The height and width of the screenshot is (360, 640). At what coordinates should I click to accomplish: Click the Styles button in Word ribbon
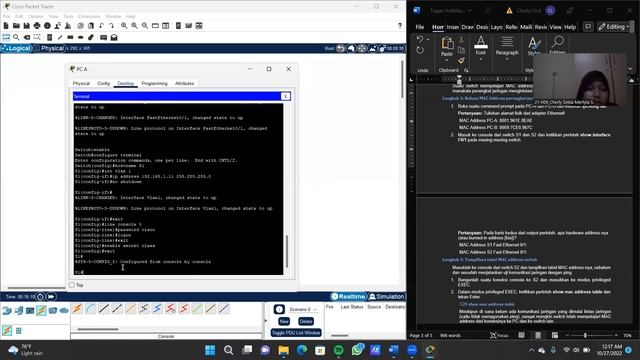[534, 46]
